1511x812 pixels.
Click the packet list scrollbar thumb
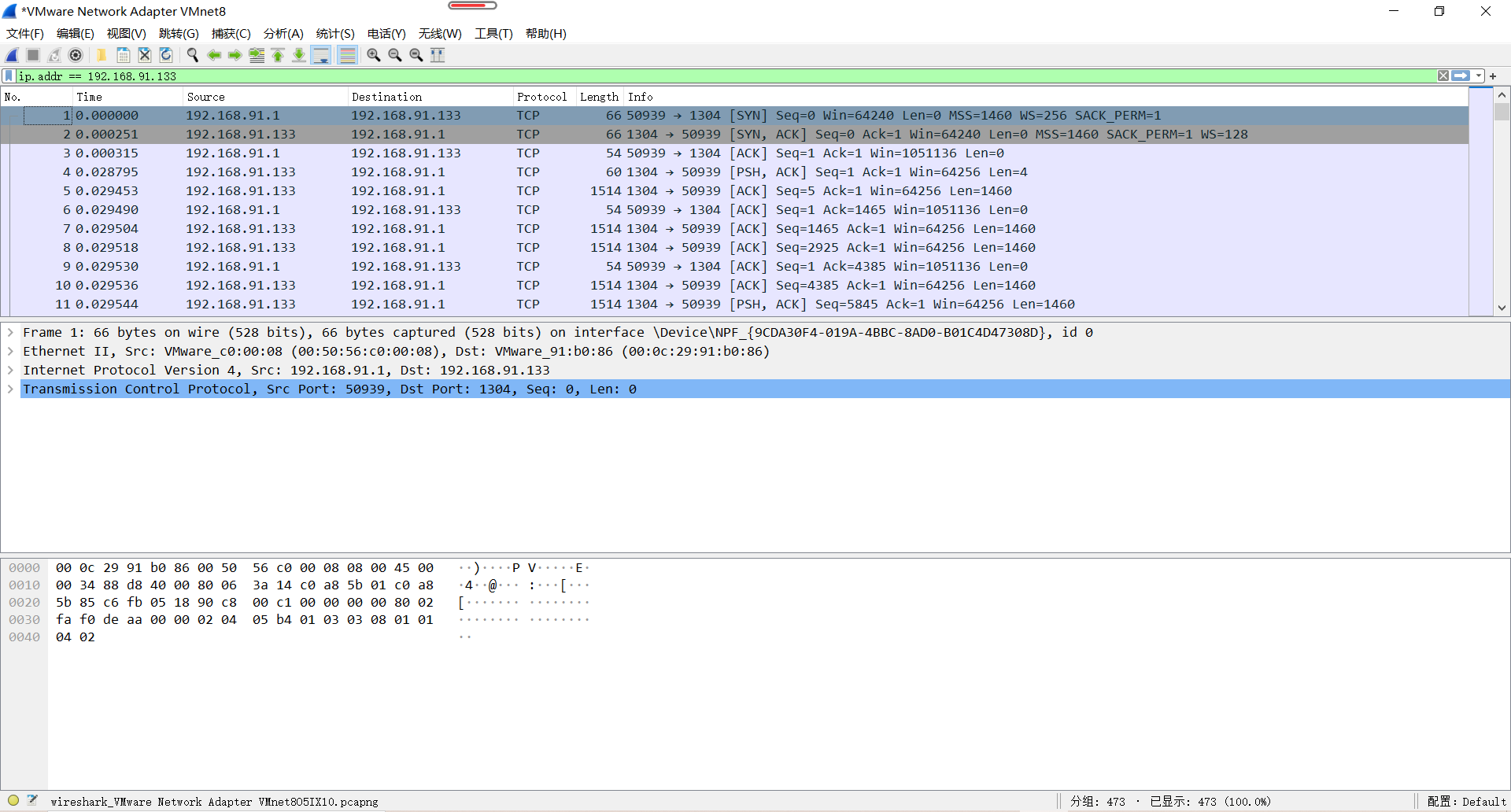[x=1502, y=111]
